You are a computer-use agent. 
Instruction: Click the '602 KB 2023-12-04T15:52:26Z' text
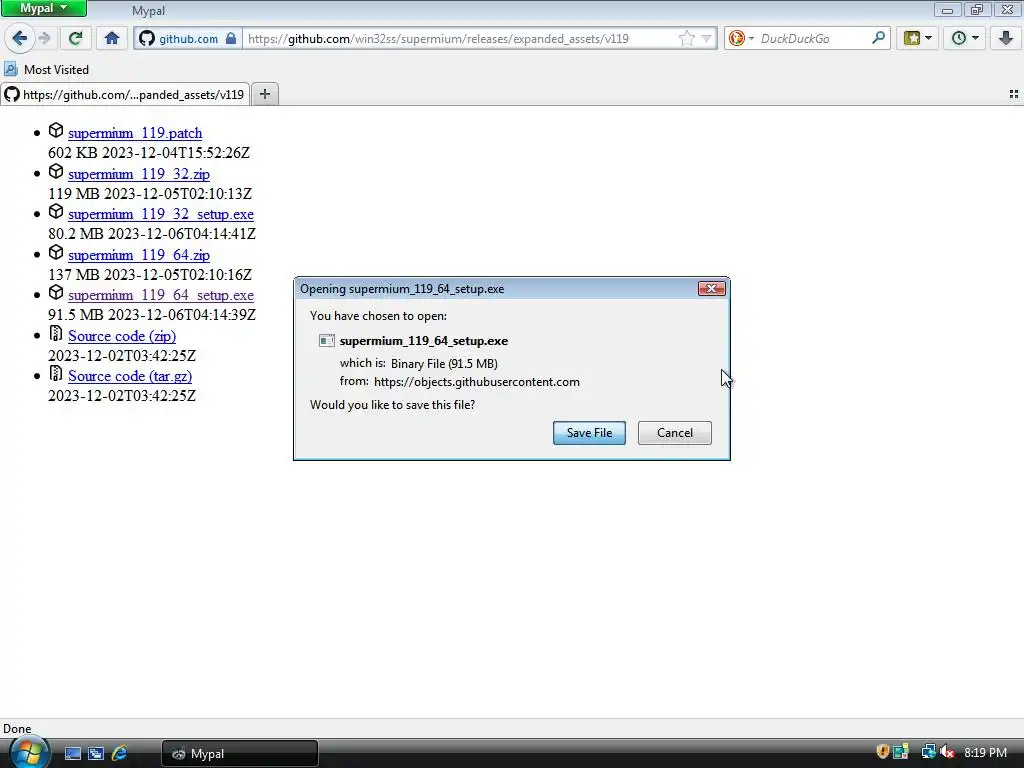click(149, 153)
